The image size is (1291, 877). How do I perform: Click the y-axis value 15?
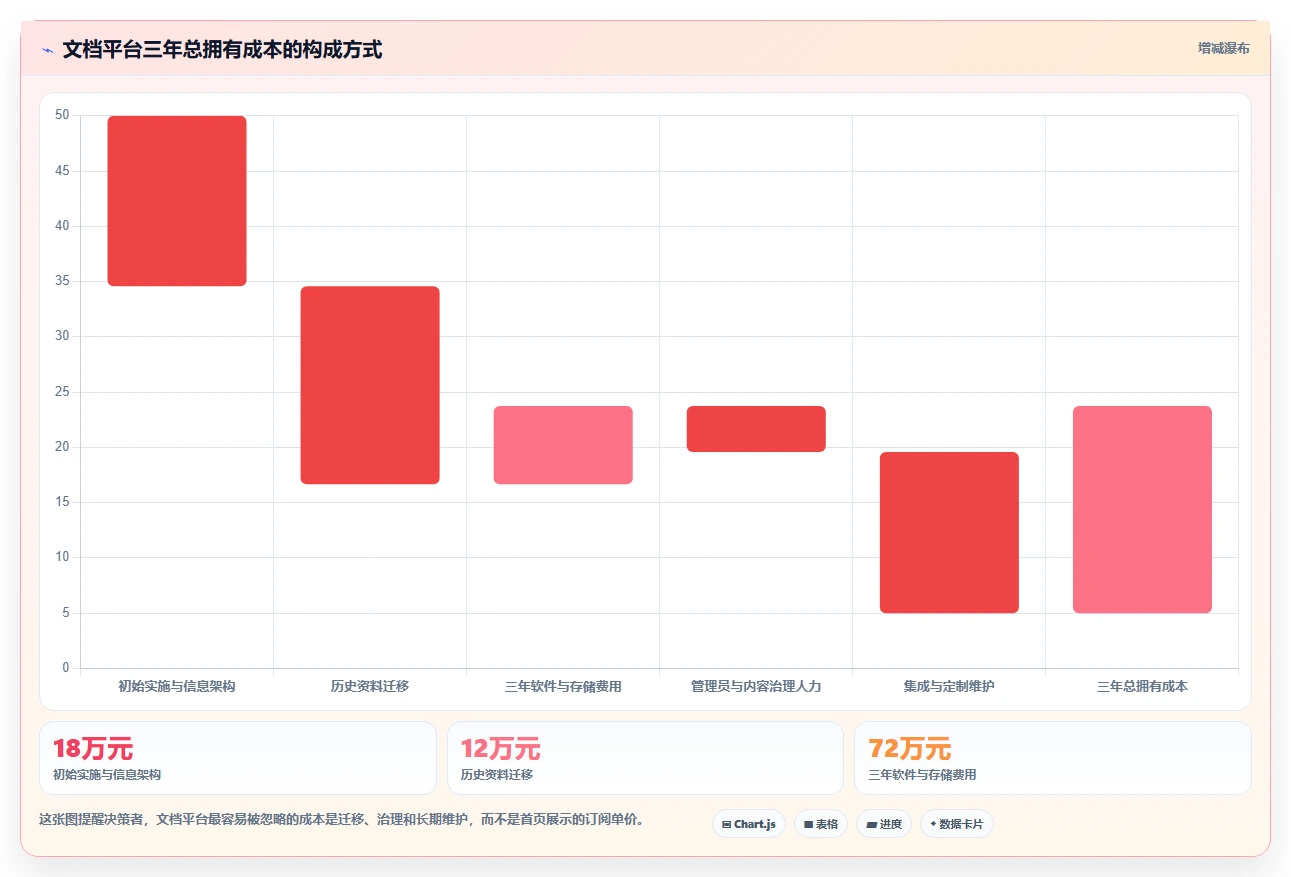62,502
